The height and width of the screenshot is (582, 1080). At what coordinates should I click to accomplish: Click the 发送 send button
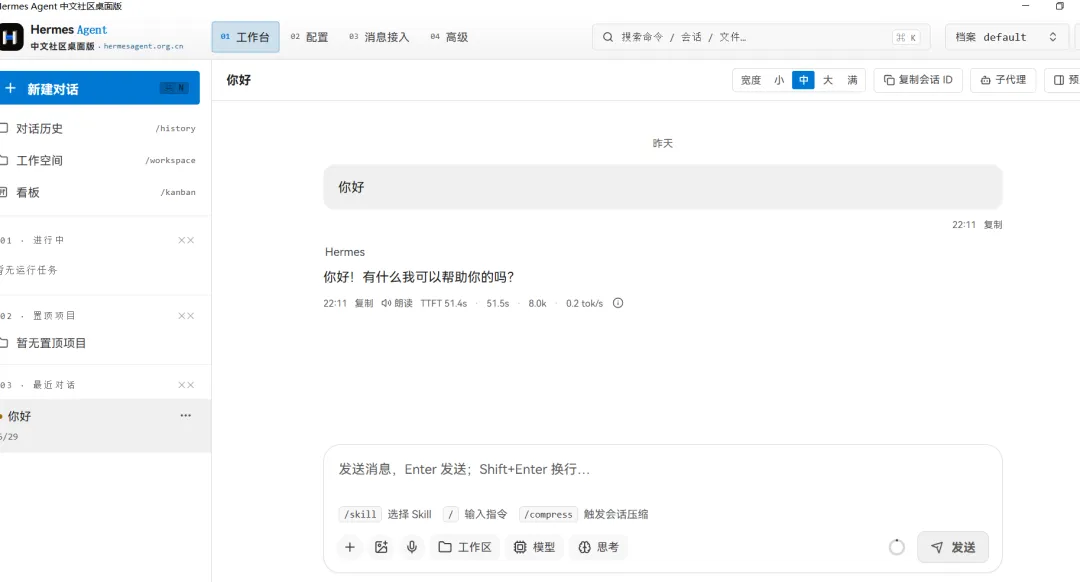[953, 547]
